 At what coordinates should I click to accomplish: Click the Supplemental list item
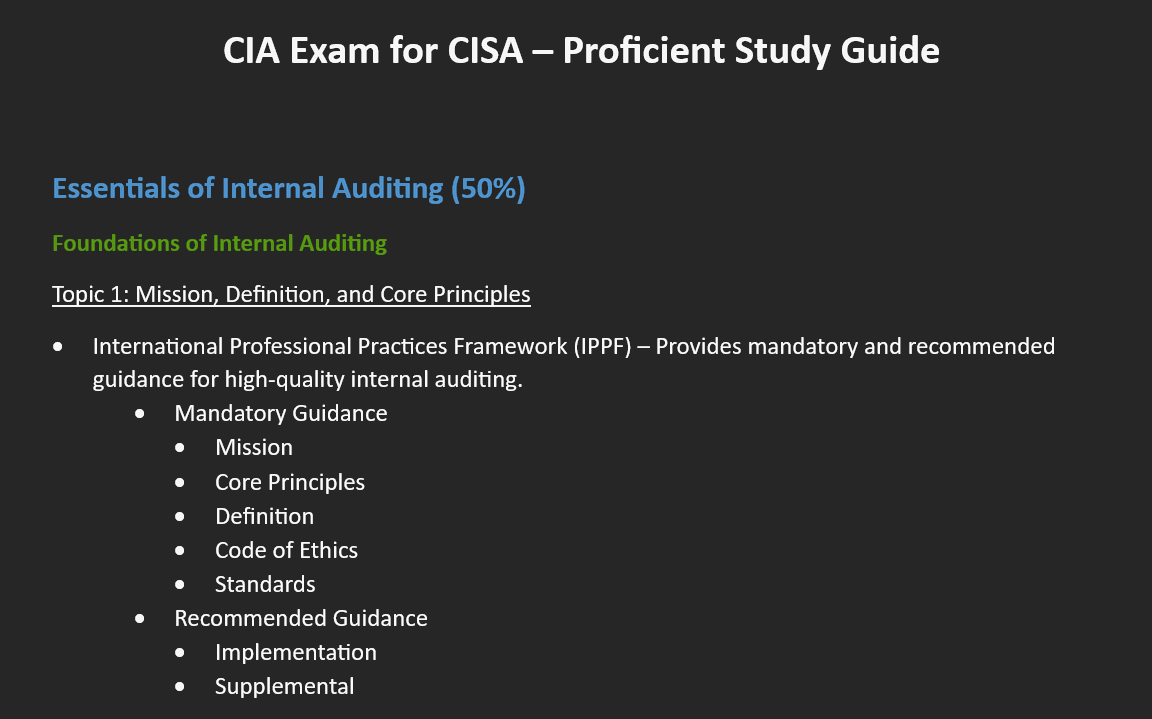pyautogui.click(x=284, y=686)
